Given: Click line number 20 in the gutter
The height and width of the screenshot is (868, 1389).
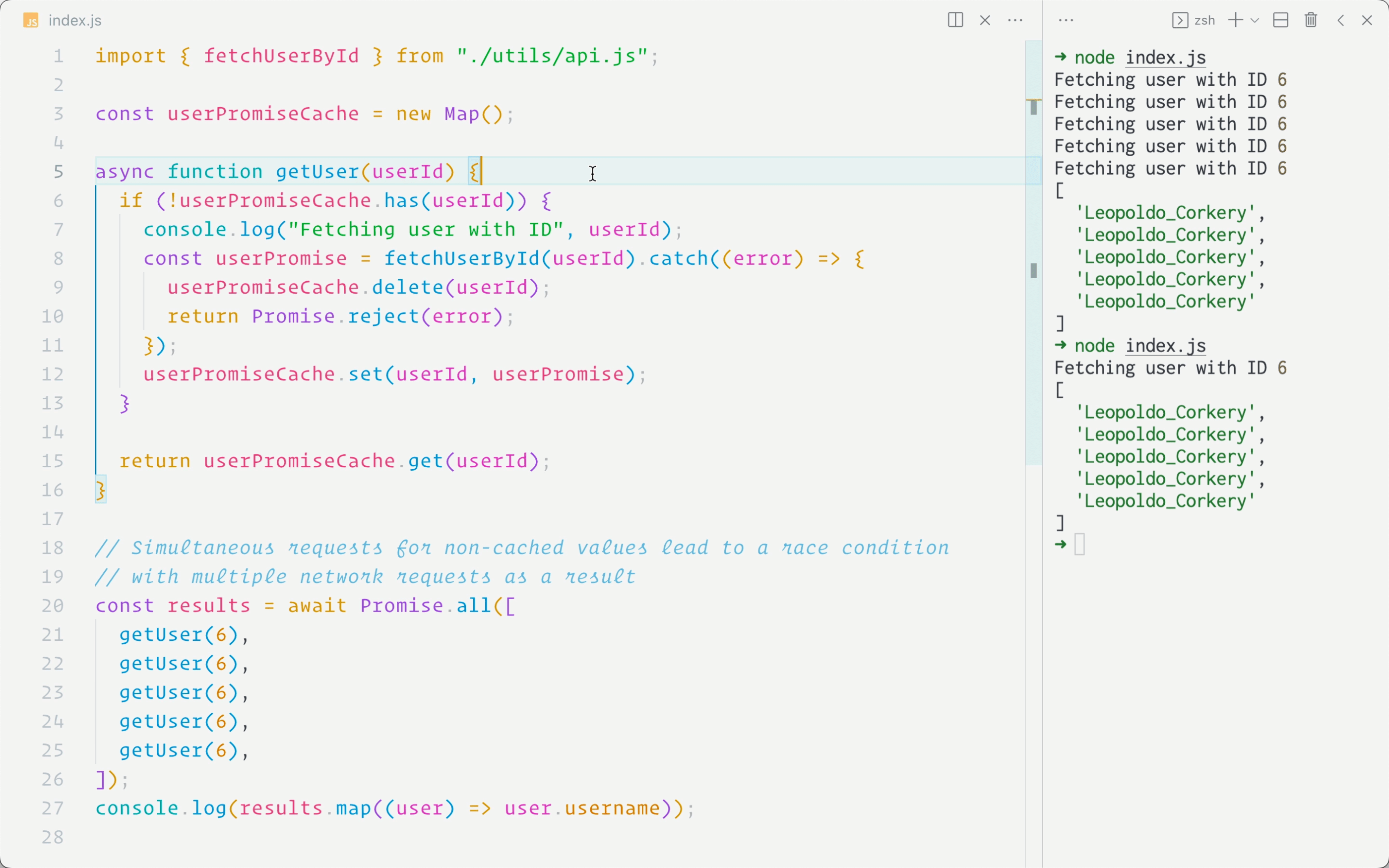Looking at the screenshot, I should (x=53, y=606).
